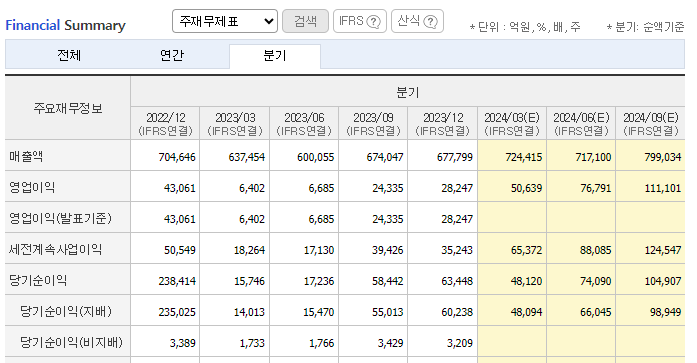This screenshot has height=363, width=697.
Task: Click the 18,264 pre-tax income value
Action: [x=249, y=250]
